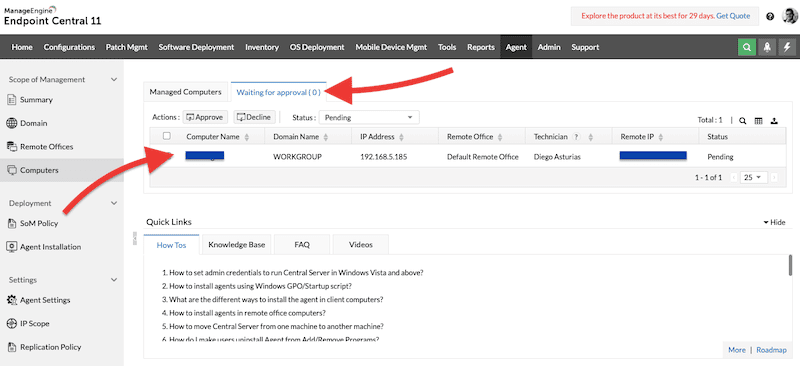Collapse the Deployment sidebar section

click(x=114, y=203)
